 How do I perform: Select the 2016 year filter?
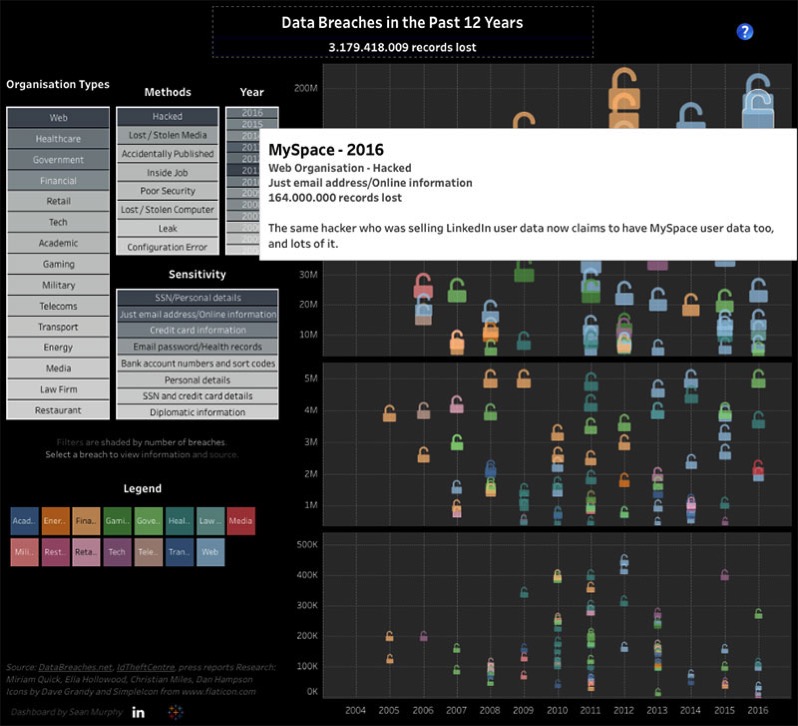[x=252, y=112]
